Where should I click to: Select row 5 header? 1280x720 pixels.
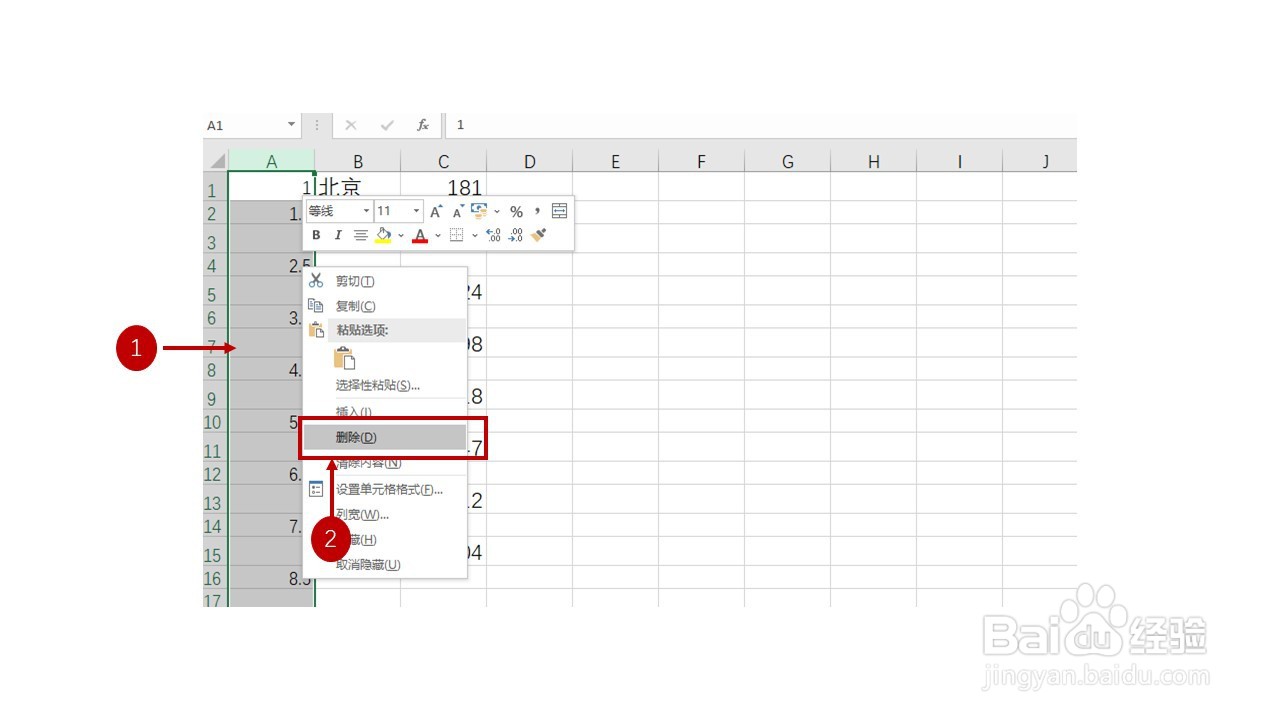215,291
